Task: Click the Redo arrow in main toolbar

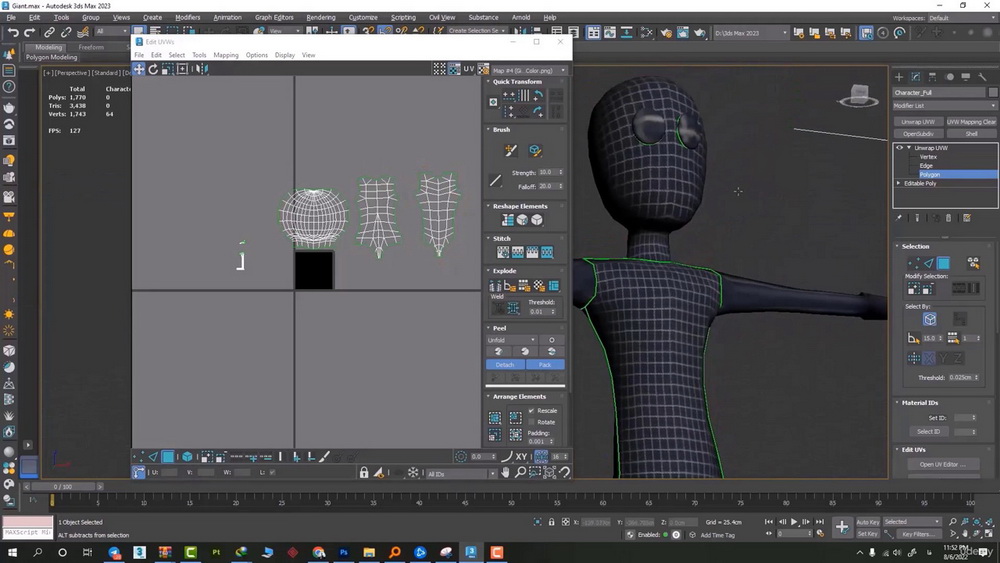Action: 29,32
